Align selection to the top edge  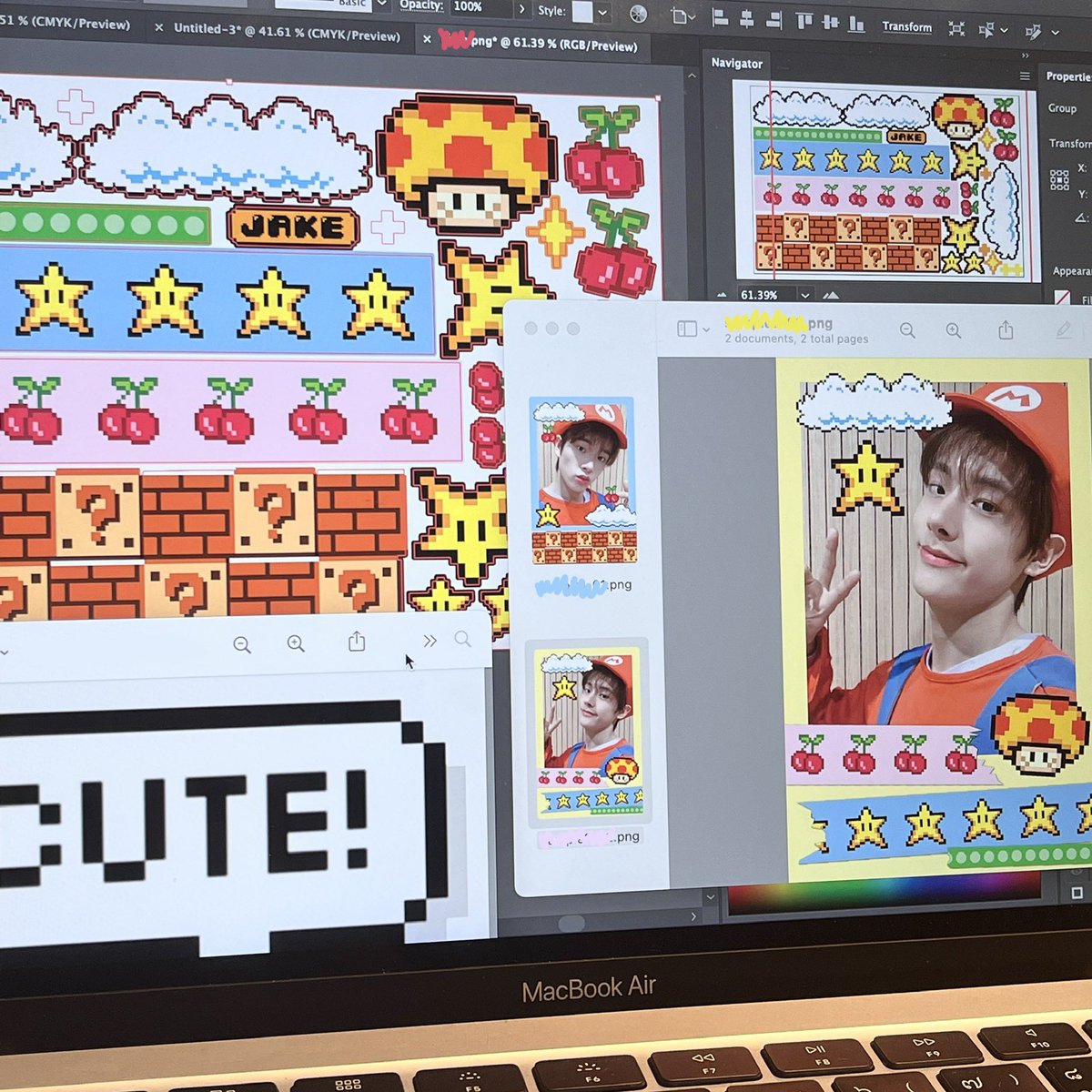tap(804, 22)
